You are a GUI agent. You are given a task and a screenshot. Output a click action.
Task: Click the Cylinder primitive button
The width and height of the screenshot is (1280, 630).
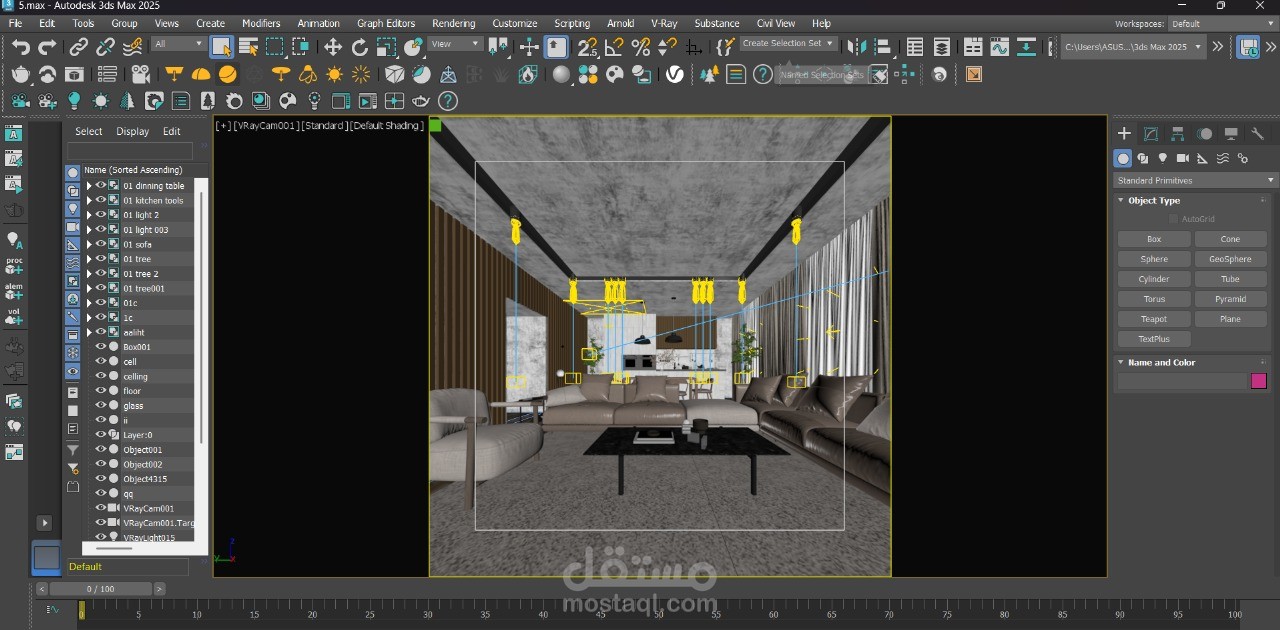tap(1154, 279)
